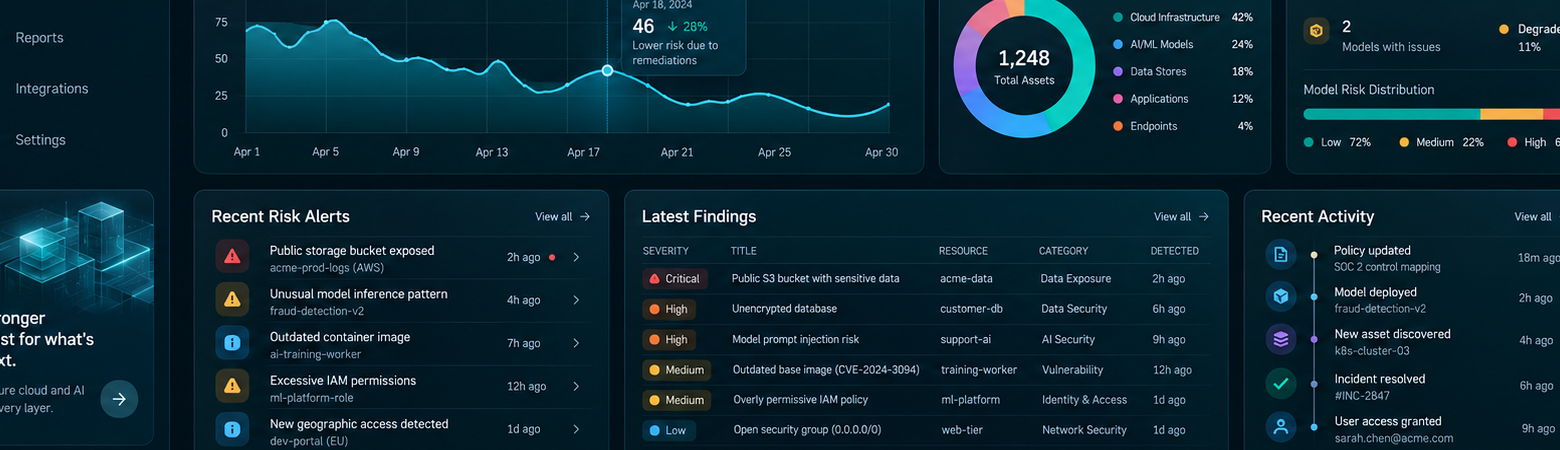Click the support-ai resource cell

tap(967, 340)
